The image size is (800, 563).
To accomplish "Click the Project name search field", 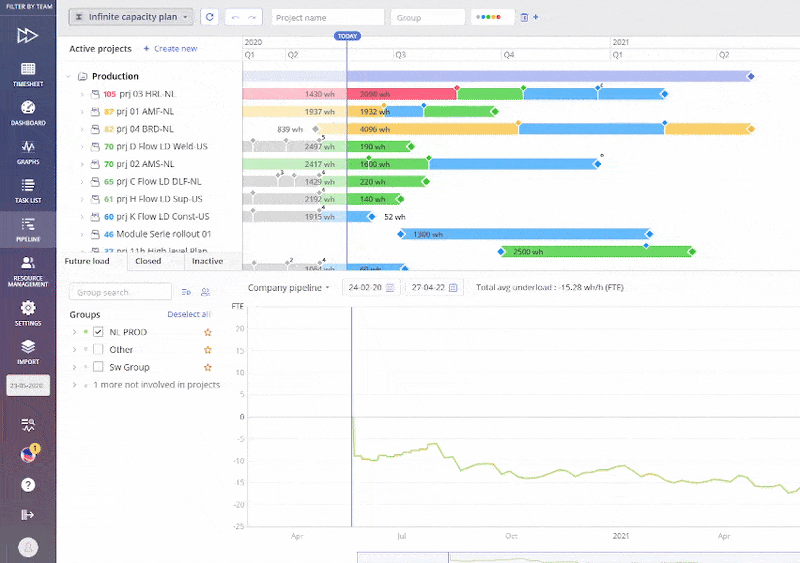I will point(328,17).
